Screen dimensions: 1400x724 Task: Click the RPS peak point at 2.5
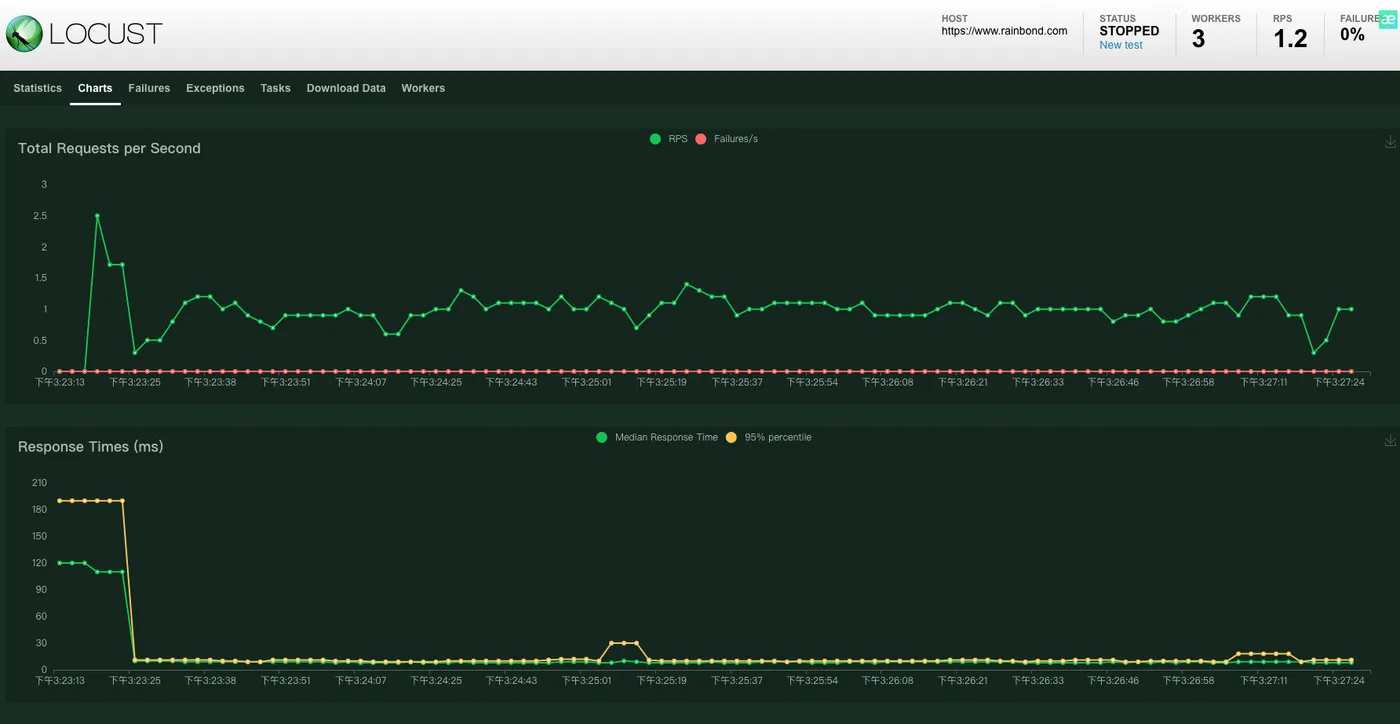tap(97, 215)
